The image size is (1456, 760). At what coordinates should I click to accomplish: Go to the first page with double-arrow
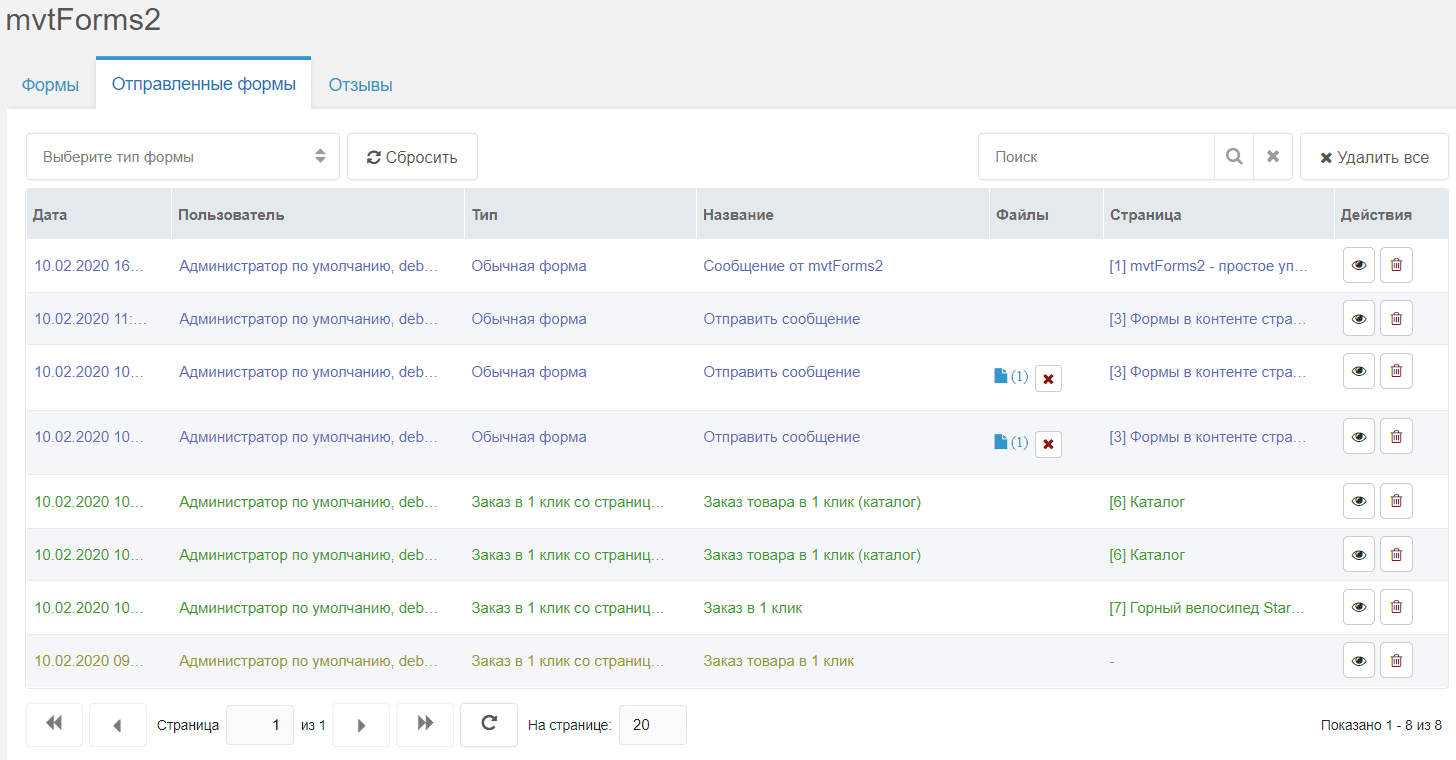click(54, 725)
